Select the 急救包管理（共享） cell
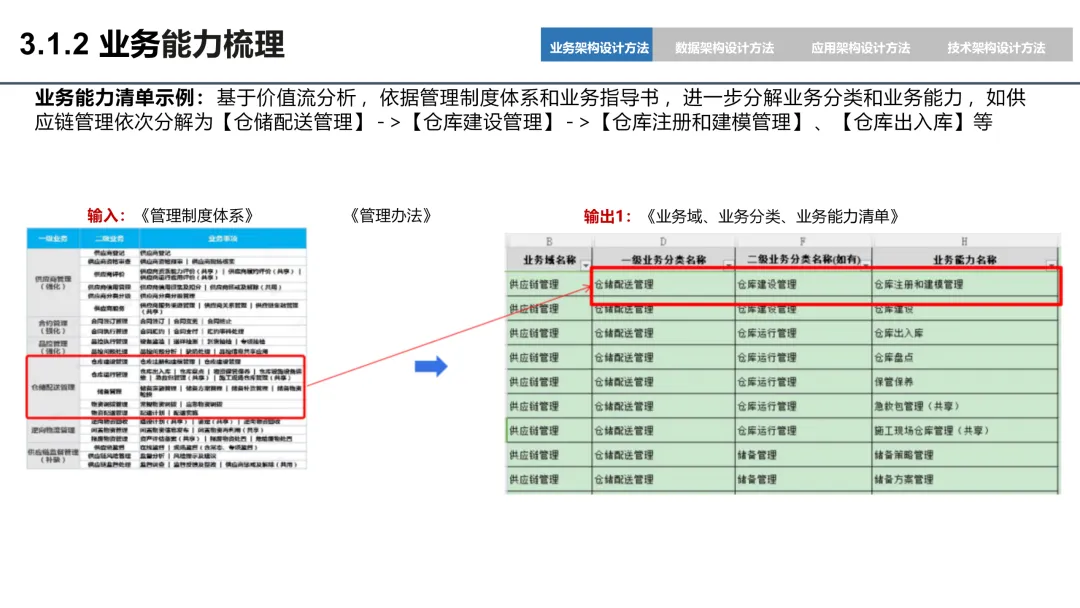 964,406
